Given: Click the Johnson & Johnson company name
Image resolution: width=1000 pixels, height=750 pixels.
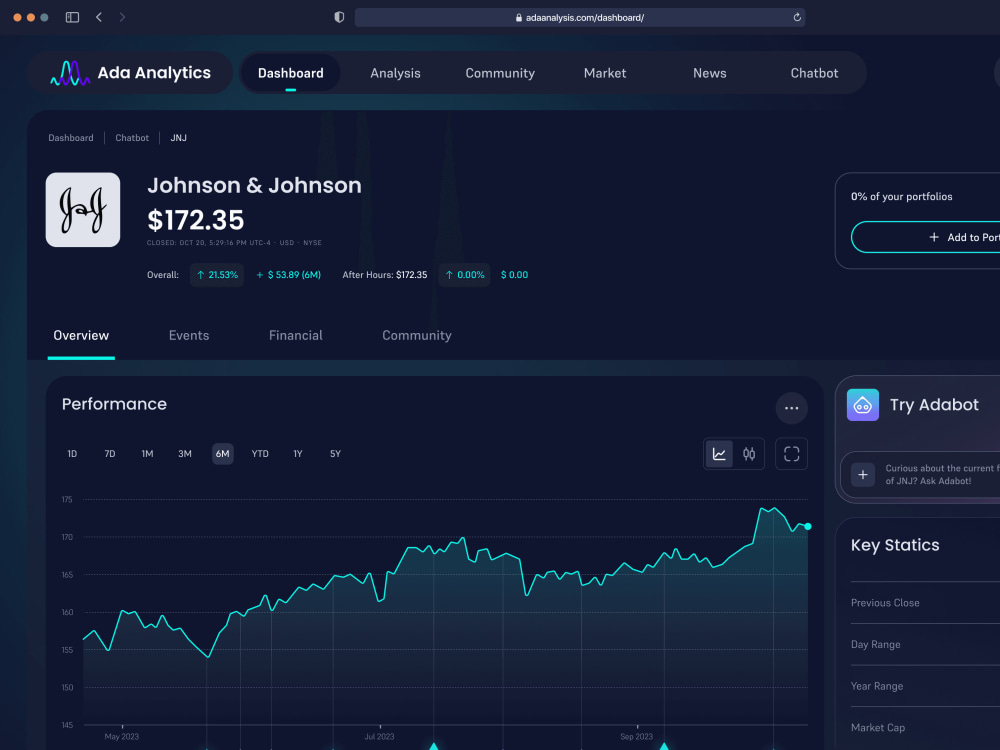Looking at the screenshot, I should (x=254, y=186).
